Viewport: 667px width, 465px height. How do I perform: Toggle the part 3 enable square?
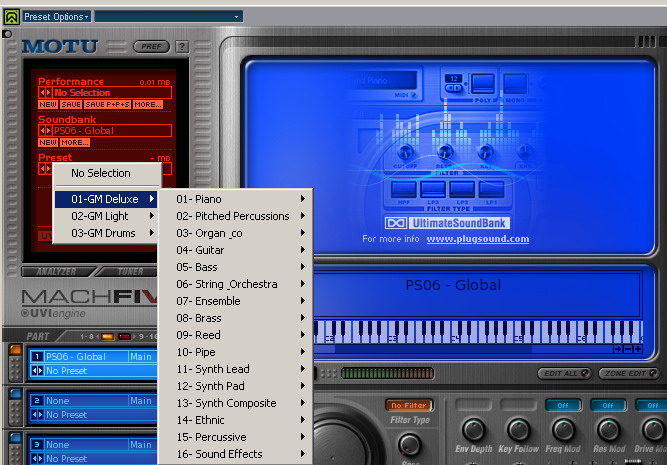click(x=16, y=437)
